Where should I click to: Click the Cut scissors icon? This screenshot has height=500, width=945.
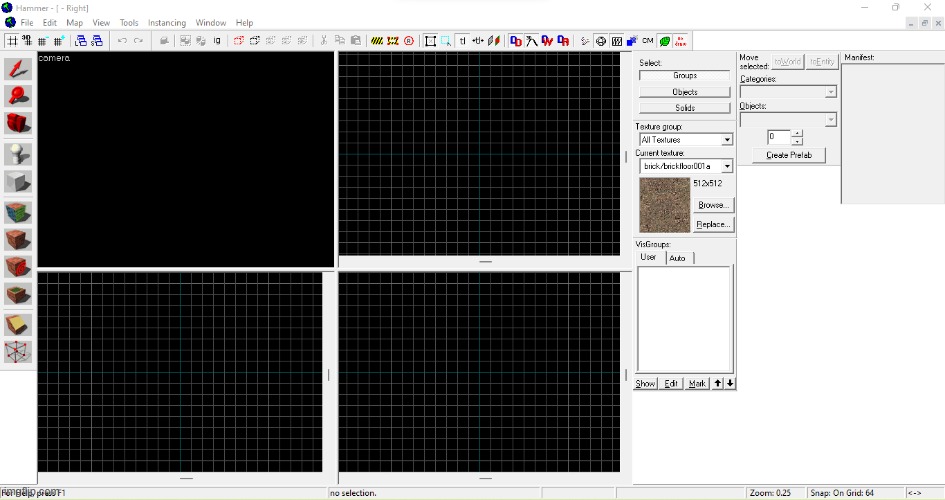coord(324,41)
